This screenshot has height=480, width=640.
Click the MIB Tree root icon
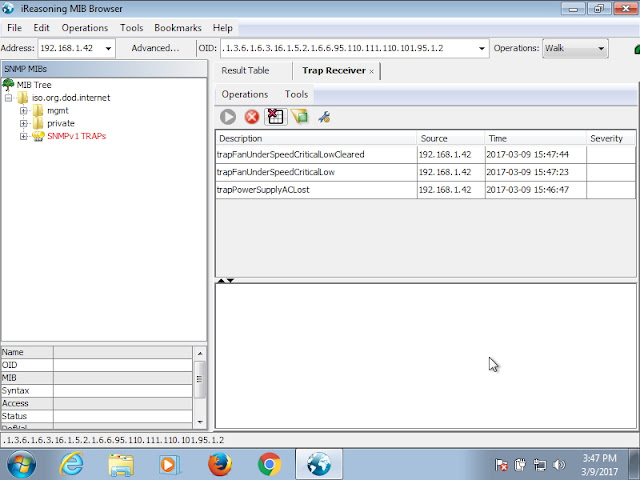(8, 84)
